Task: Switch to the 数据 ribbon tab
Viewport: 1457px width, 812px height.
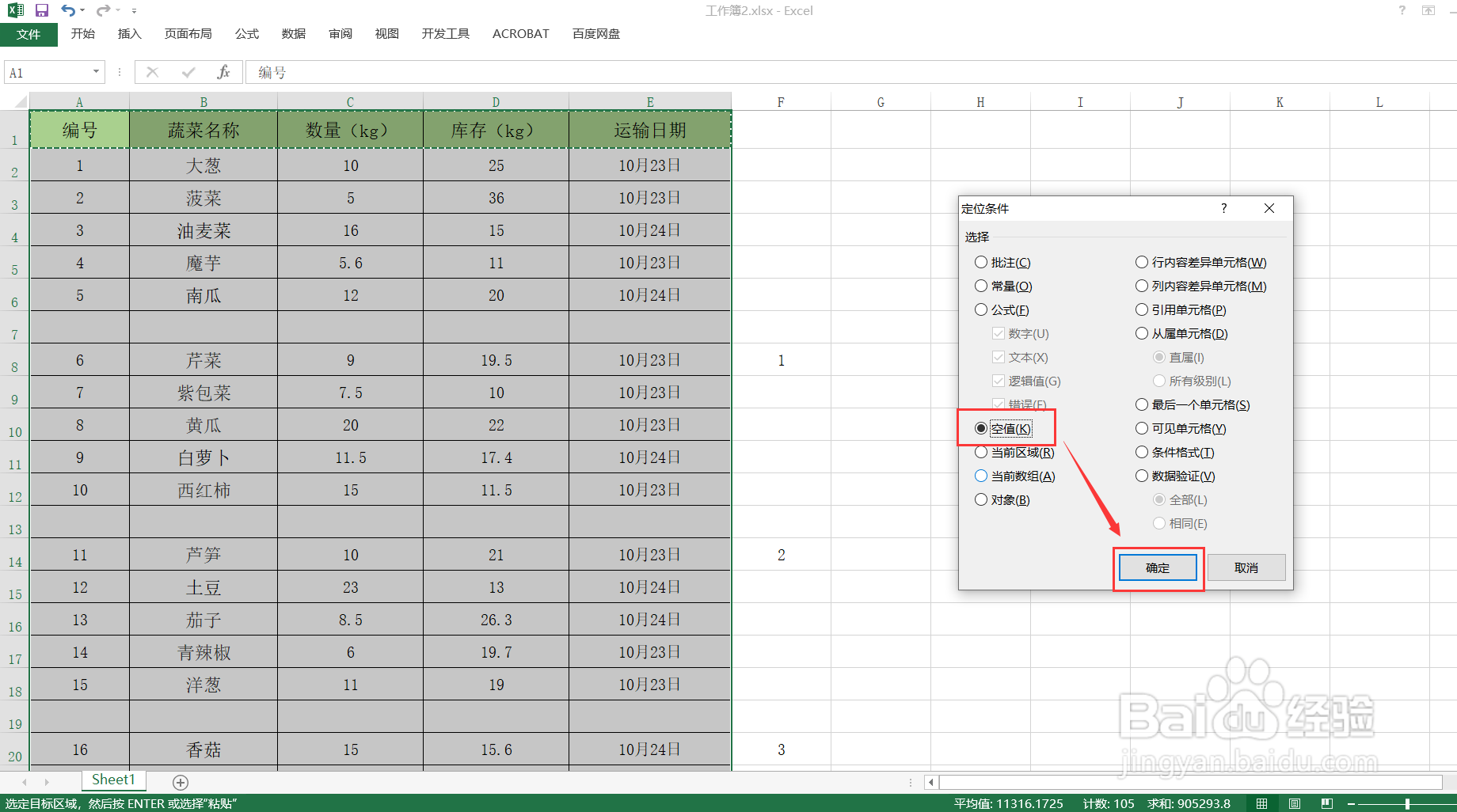Action: click(x=294, y=34)
